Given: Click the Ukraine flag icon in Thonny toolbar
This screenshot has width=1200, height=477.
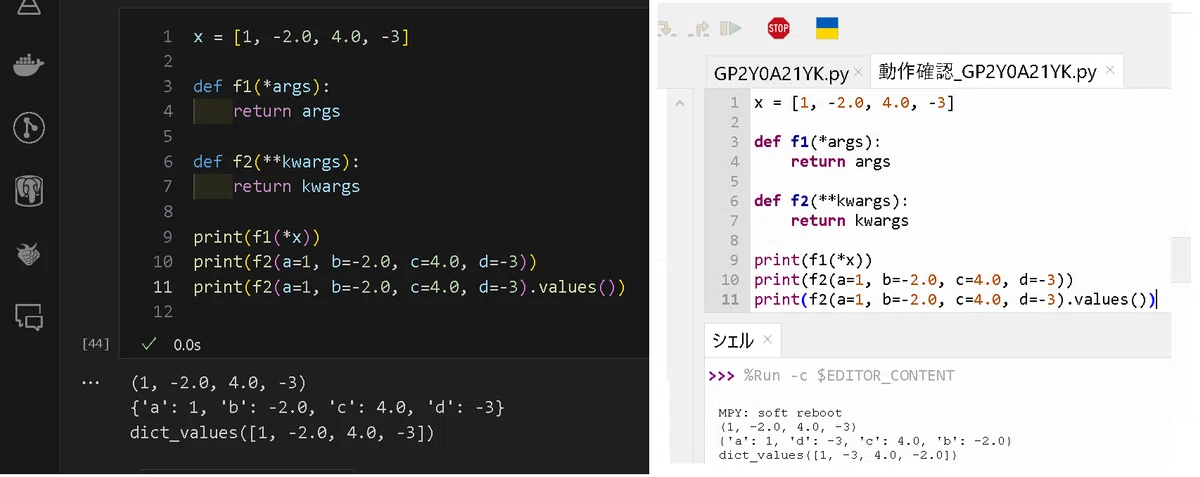Looking at the screenshot, I should click(827, 28).
